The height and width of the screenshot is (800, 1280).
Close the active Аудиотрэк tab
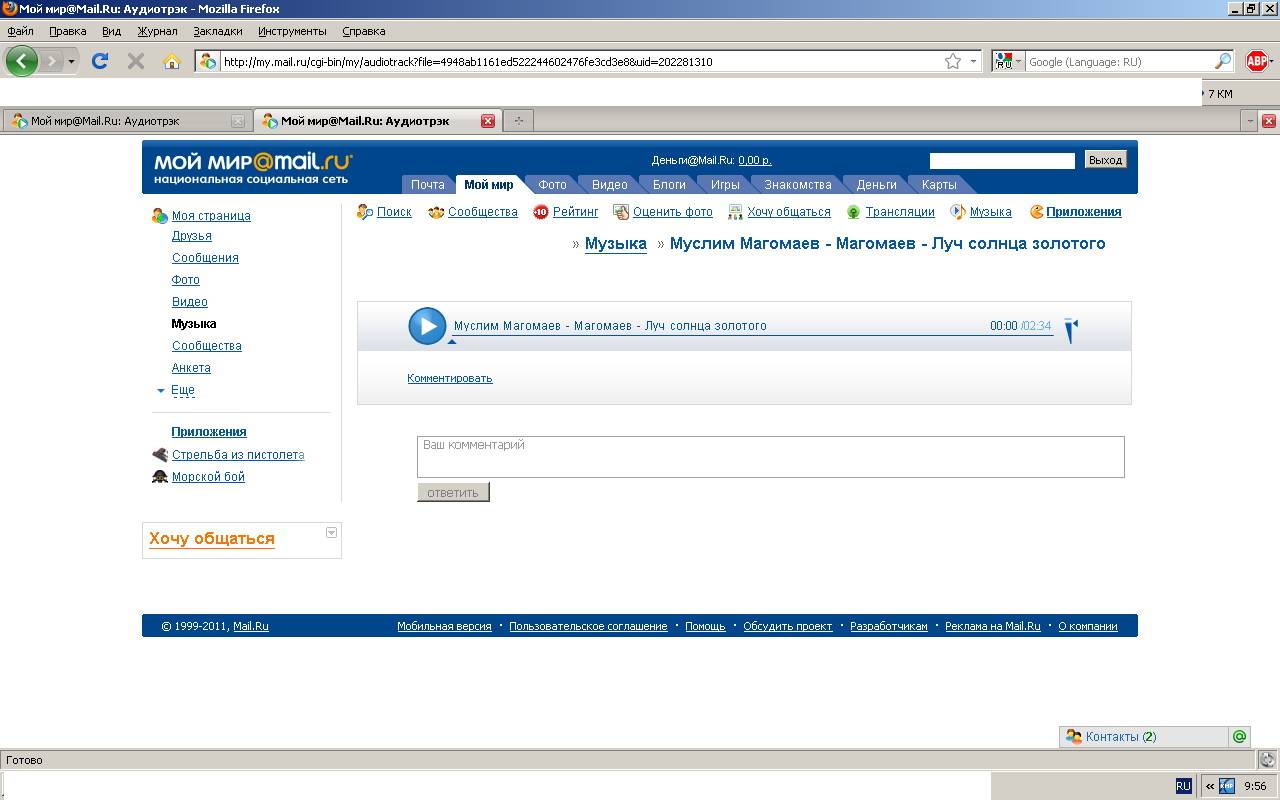pyautogui.click(x=488, y=121)
